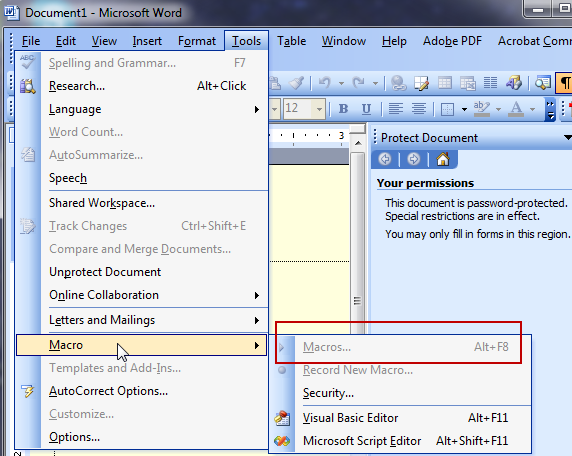Viewport: 572px width, 456px height.
Task: Toggle Show/Hide paragraph marks button
Action: [564, 83]
